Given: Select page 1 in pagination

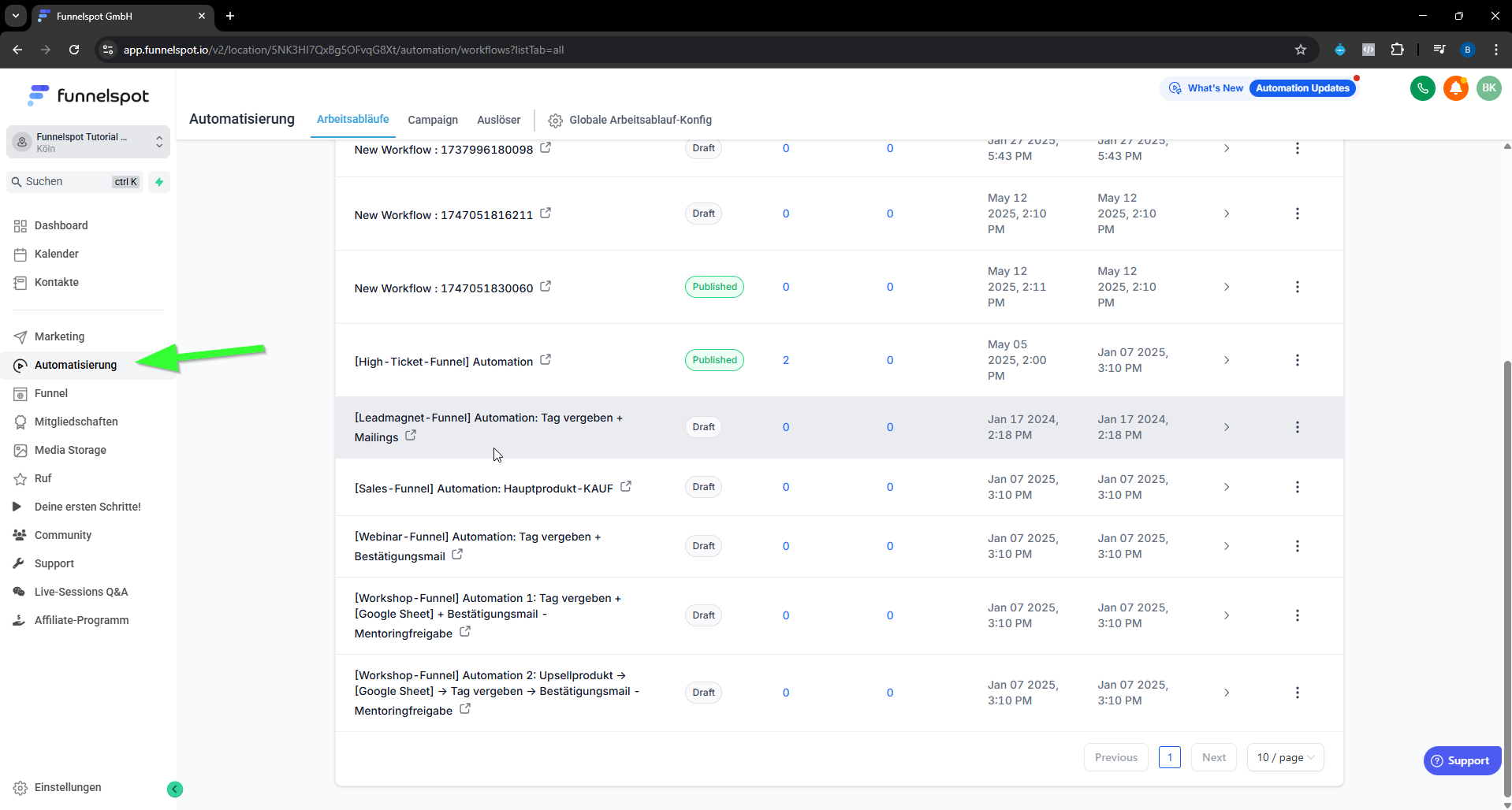Looking at the screenshot, I should tap(1169, 757).
